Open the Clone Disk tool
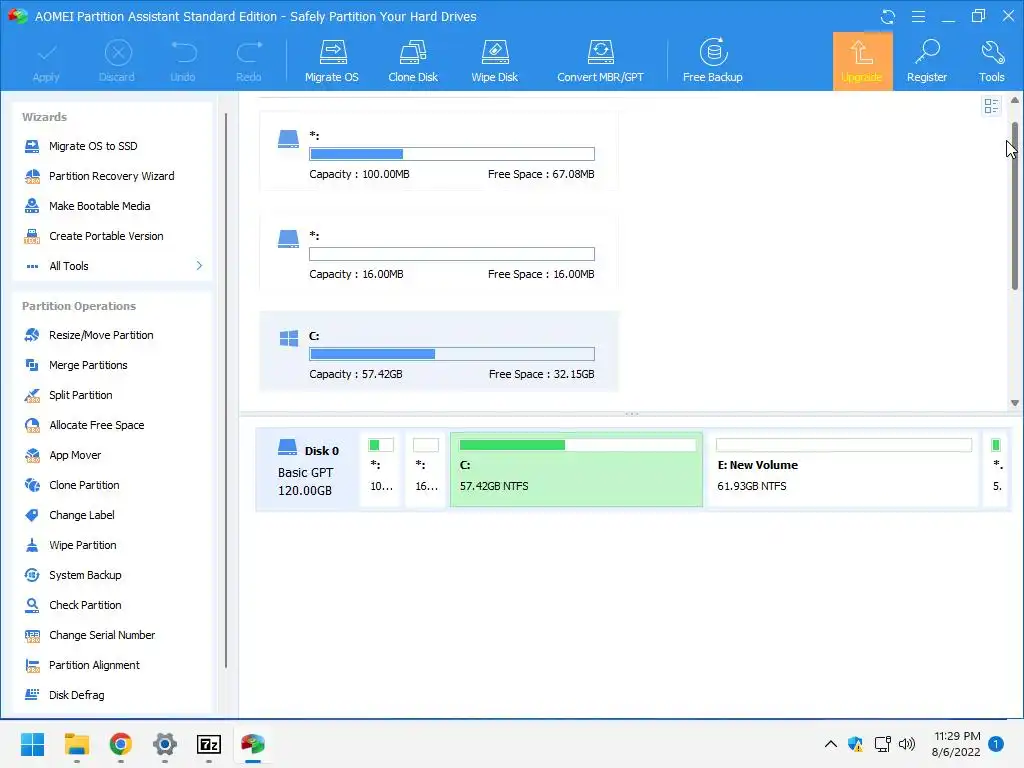 click(413, 61)
